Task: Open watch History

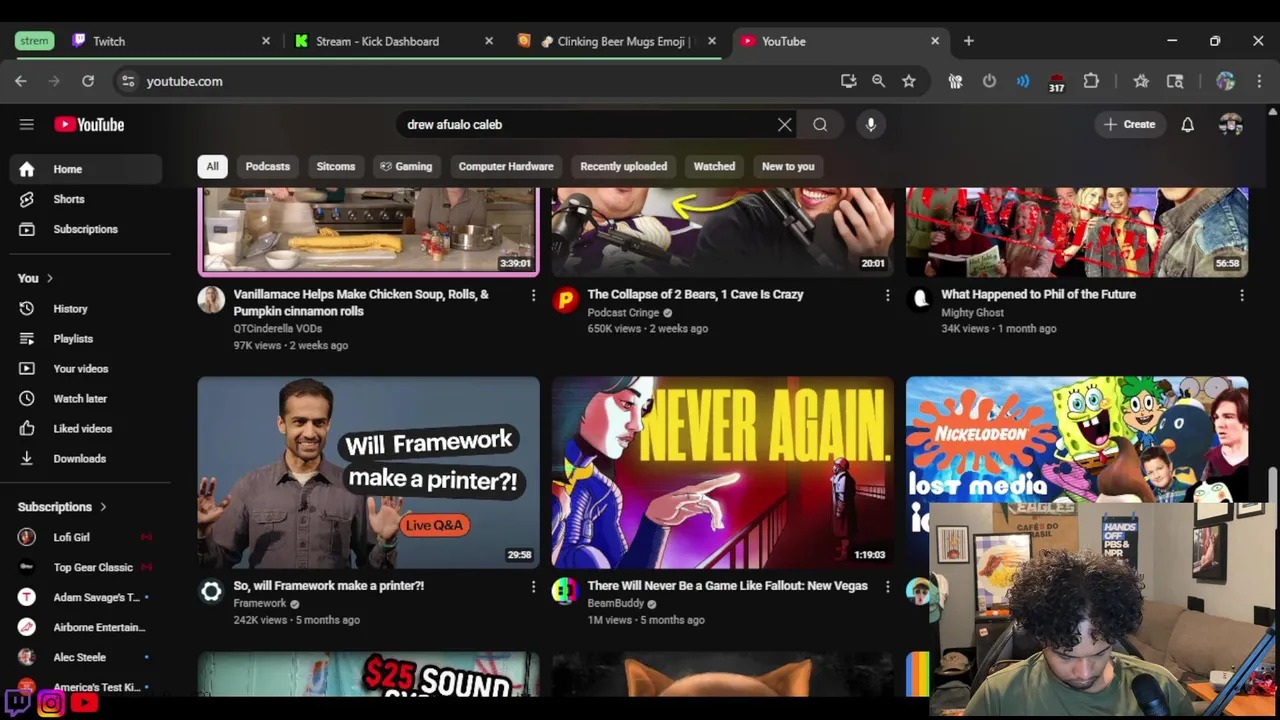Action: 86,309
